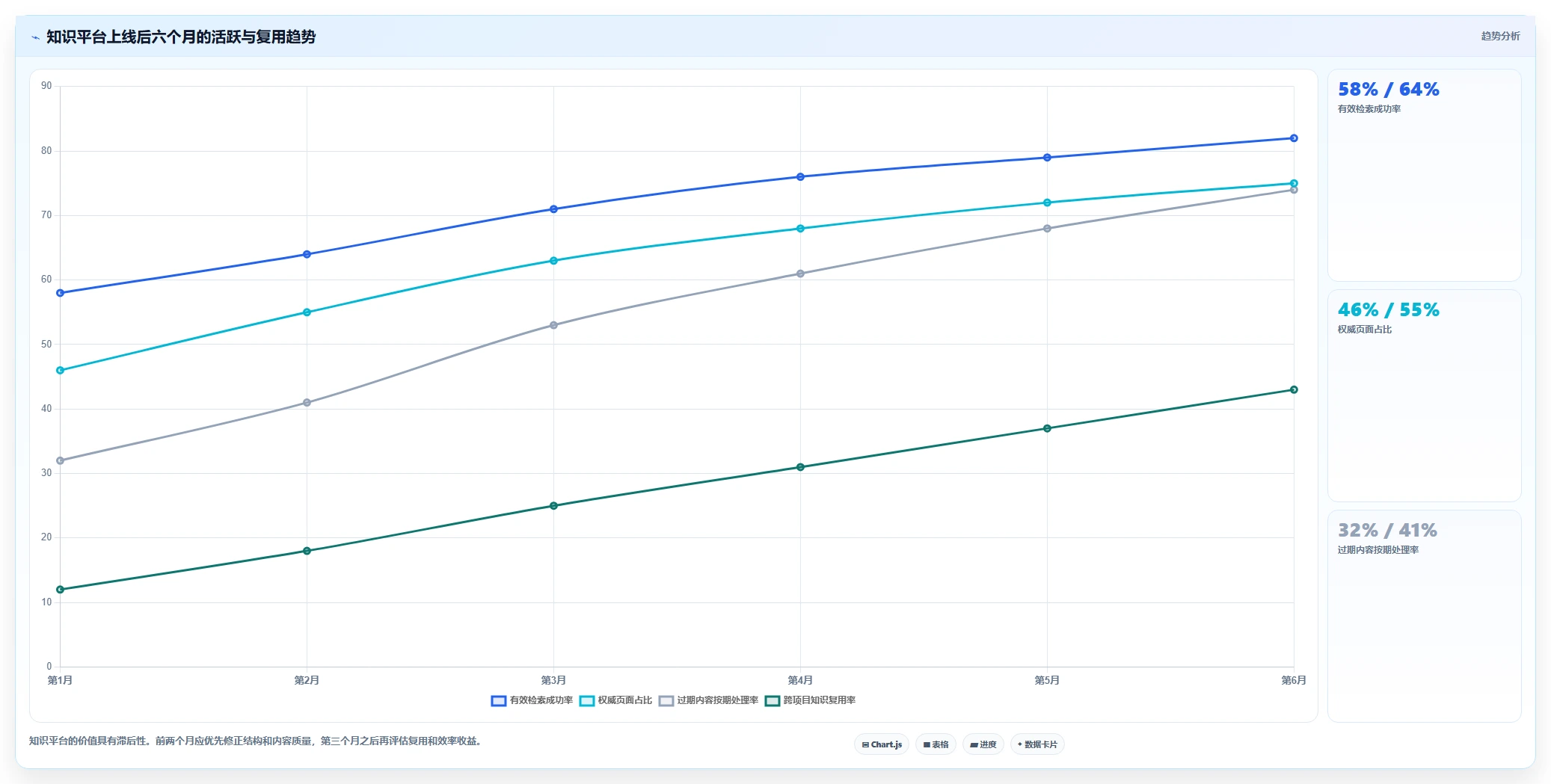Click the 50 y-axis tick label
This screenshot has width=1551, height=784.
click(46, 345)
